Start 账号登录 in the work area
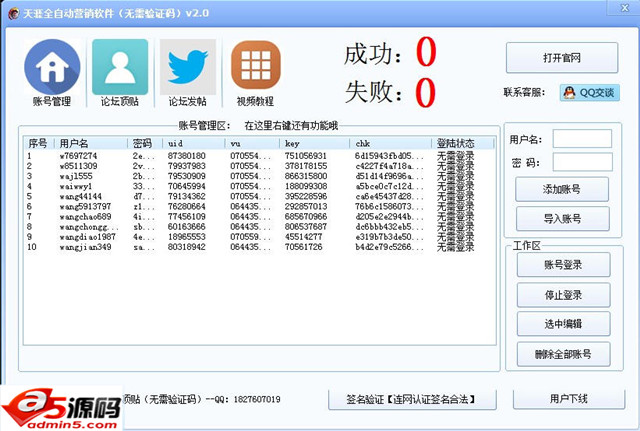 pyautogui.click(x=561, y=265)
